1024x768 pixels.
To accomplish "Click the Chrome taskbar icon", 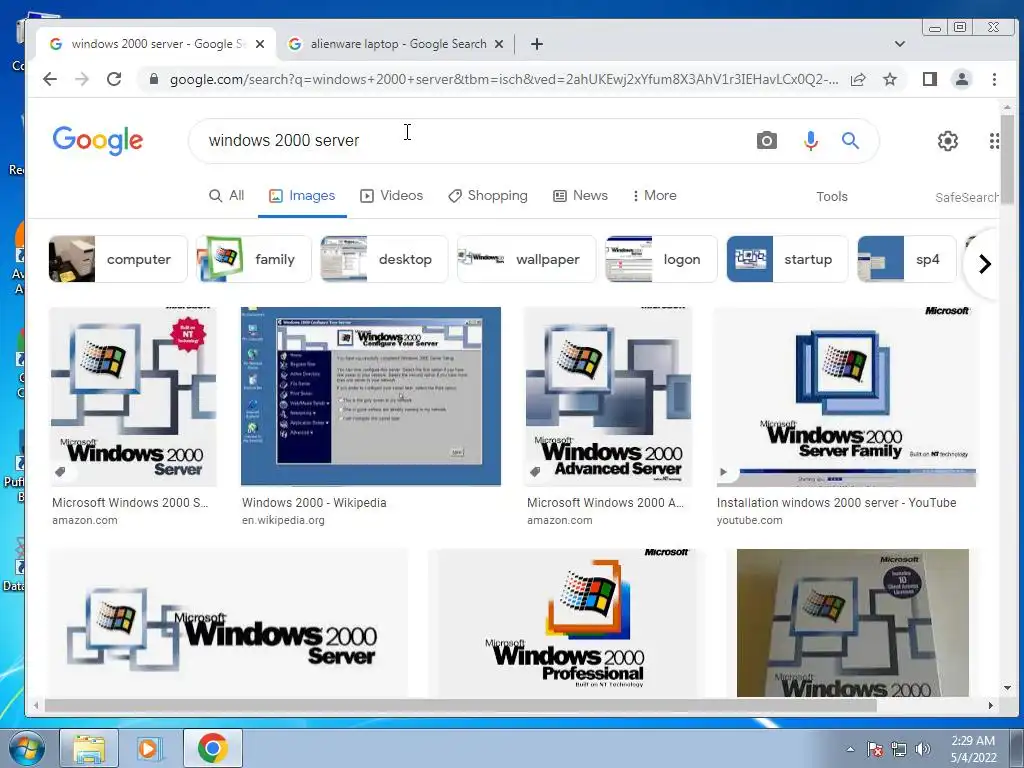I will pyautogui.click(x=212, y=748).
